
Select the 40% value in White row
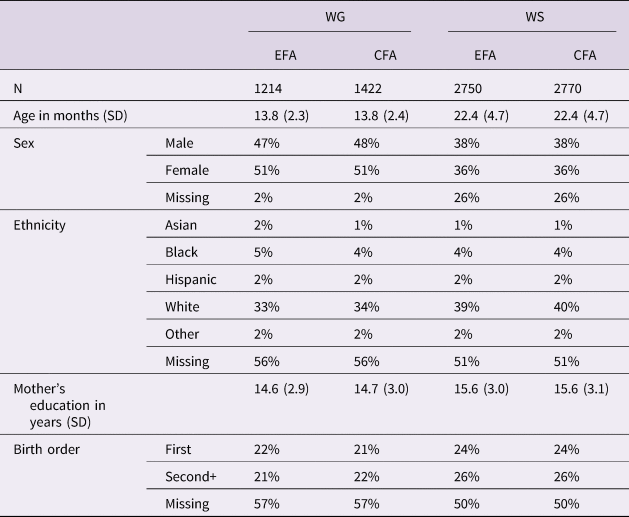pyautogui.click(x=566, y=307)
